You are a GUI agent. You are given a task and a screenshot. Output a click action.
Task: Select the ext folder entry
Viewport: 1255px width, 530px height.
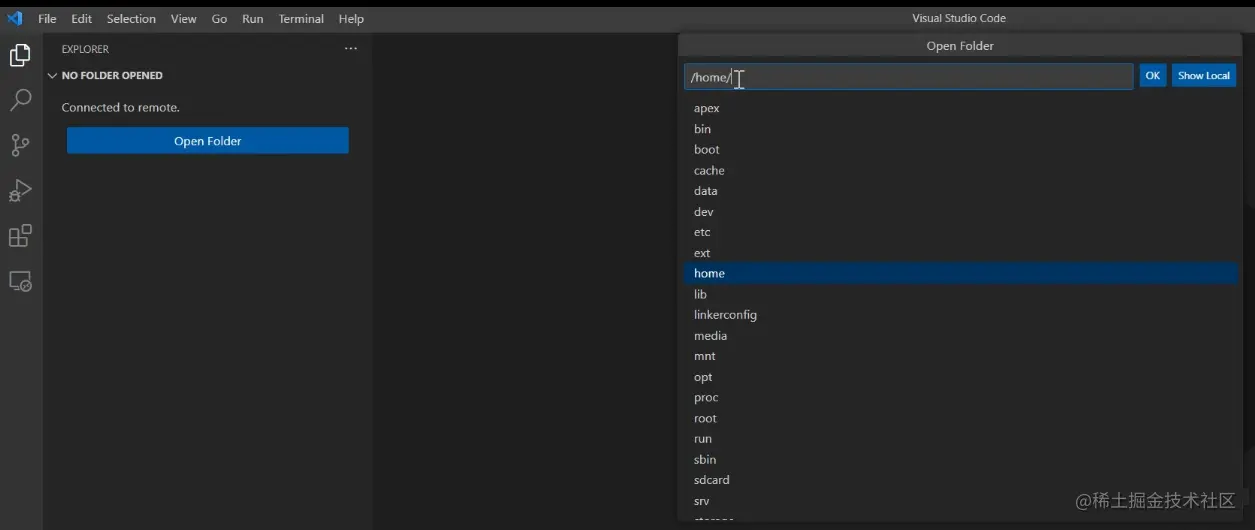click(x=960, y=253)
